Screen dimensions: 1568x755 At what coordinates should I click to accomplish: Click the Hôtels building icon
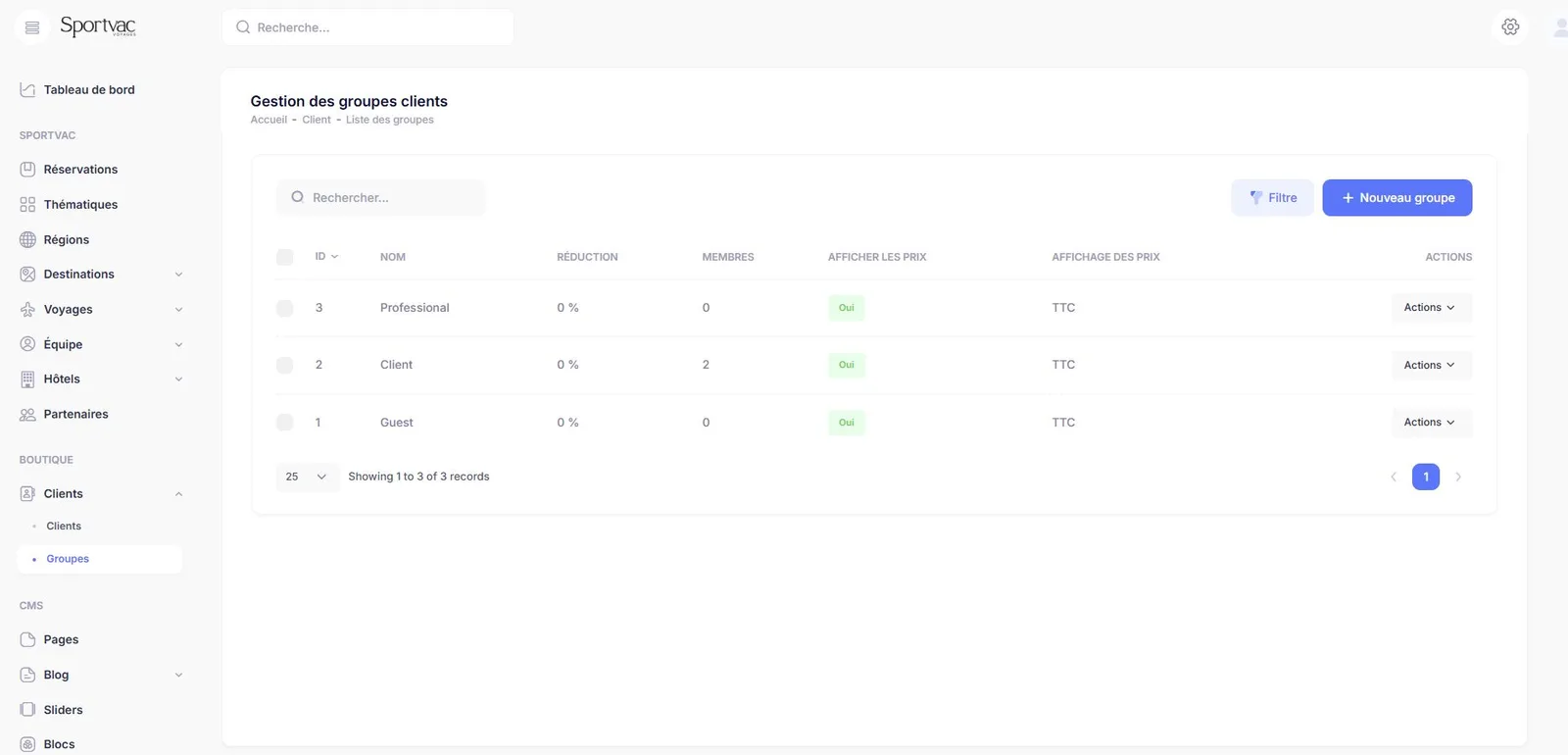point(27,379)
